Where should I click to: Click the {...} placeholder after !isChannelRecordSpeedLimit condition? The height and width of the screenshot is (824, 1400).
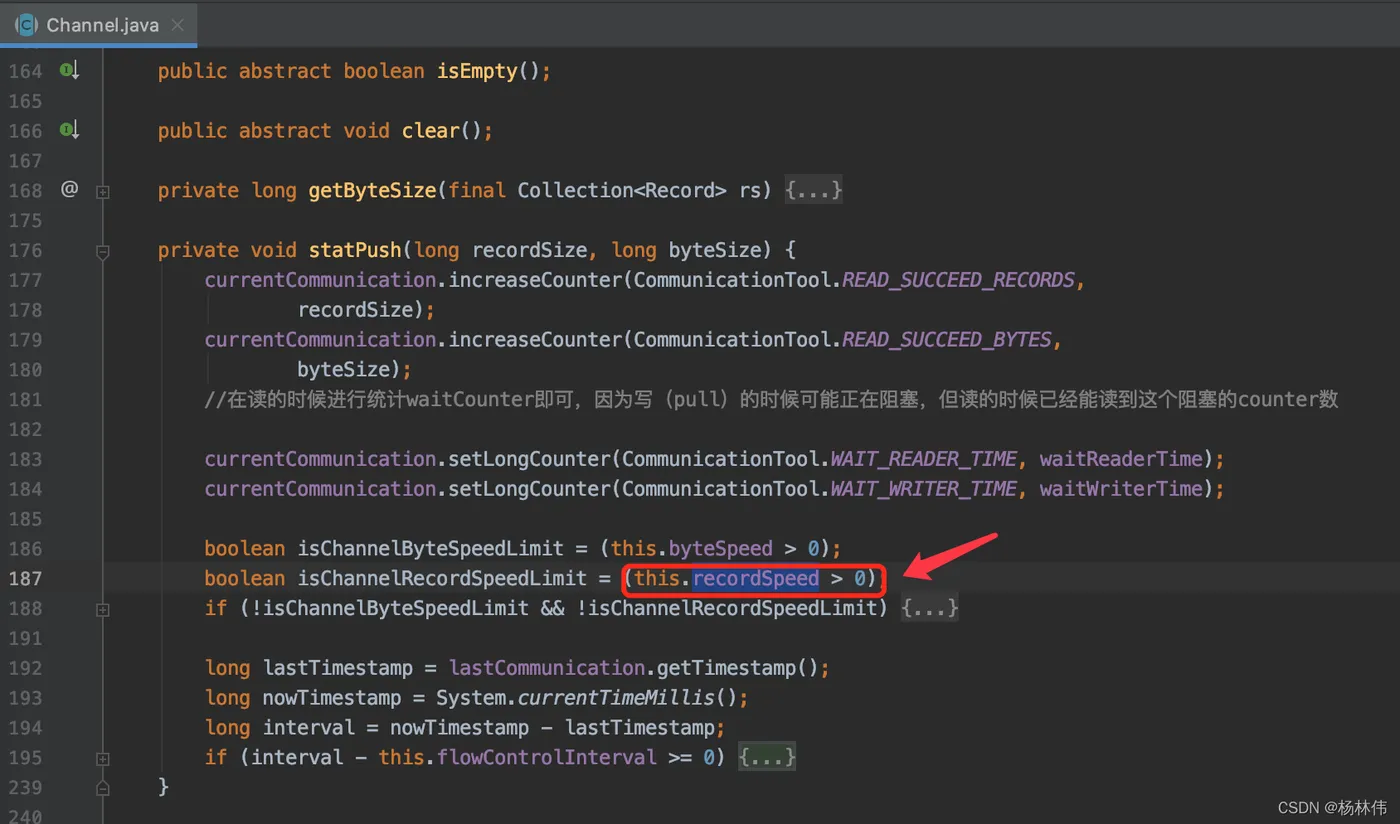930,608
